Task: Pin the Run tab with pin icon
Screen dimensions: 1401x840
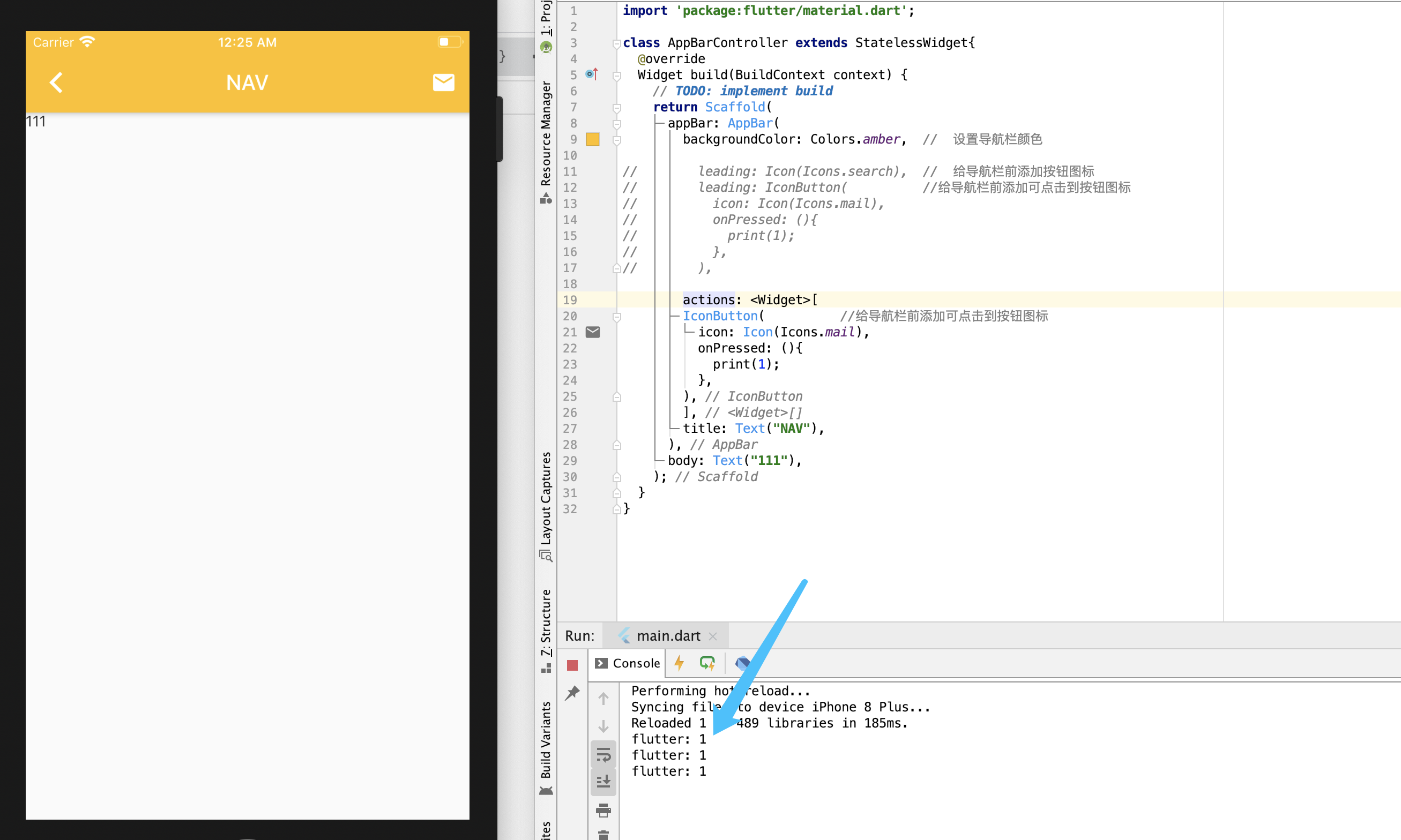Action: 572,693
